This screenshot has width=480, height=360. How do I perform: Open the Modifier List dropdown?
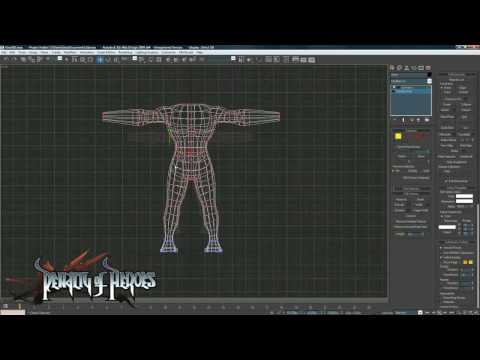pos(411,81)
